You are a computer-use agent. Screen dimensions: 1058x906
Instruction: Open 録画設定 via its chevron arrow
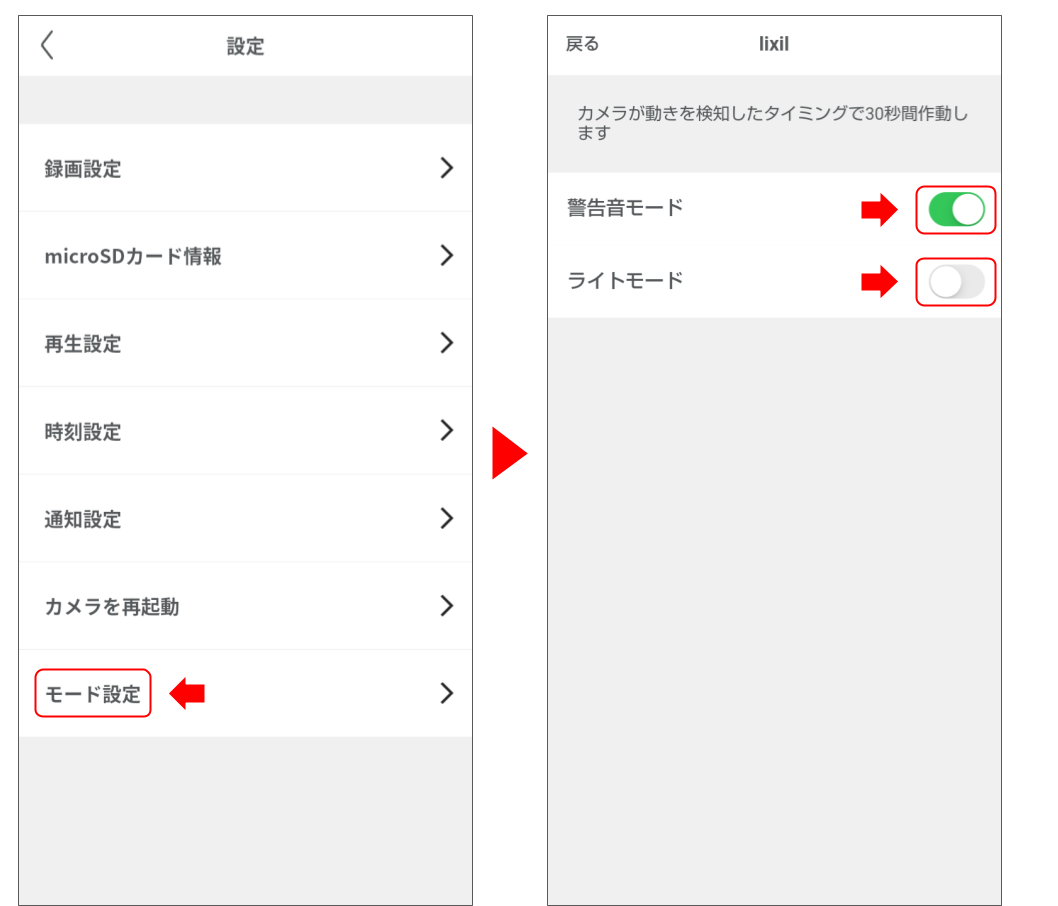[x=446, y=168]
